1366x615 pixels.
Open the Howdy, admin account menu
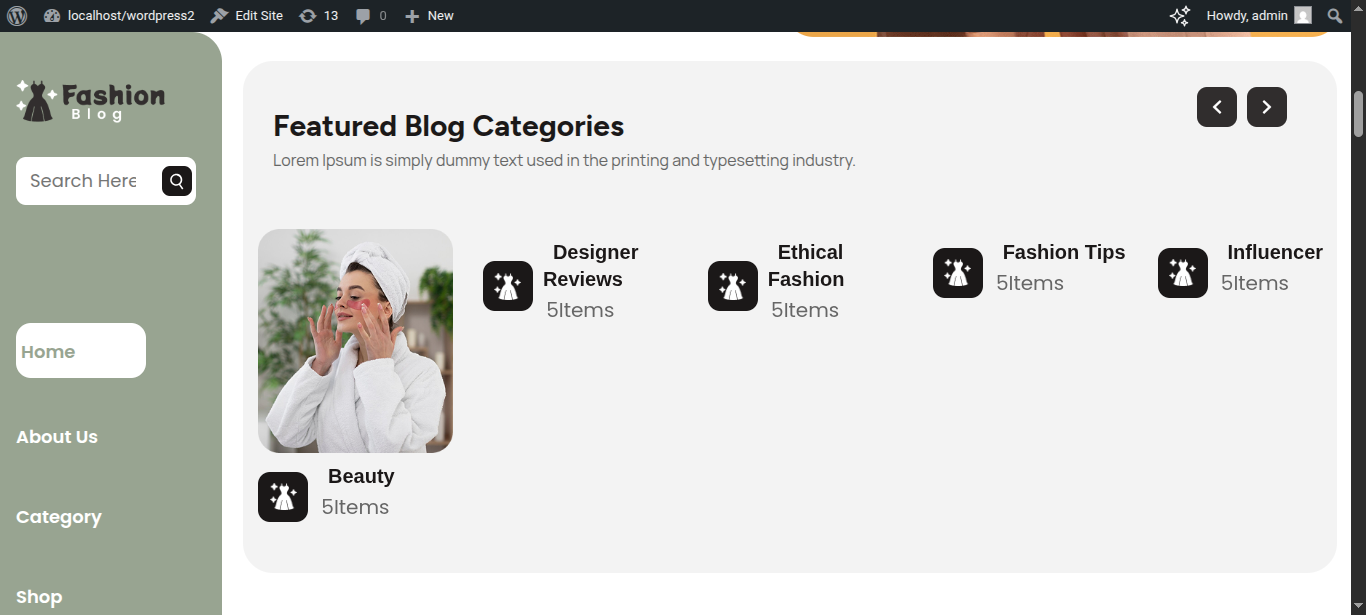[x=1257, y=16]
